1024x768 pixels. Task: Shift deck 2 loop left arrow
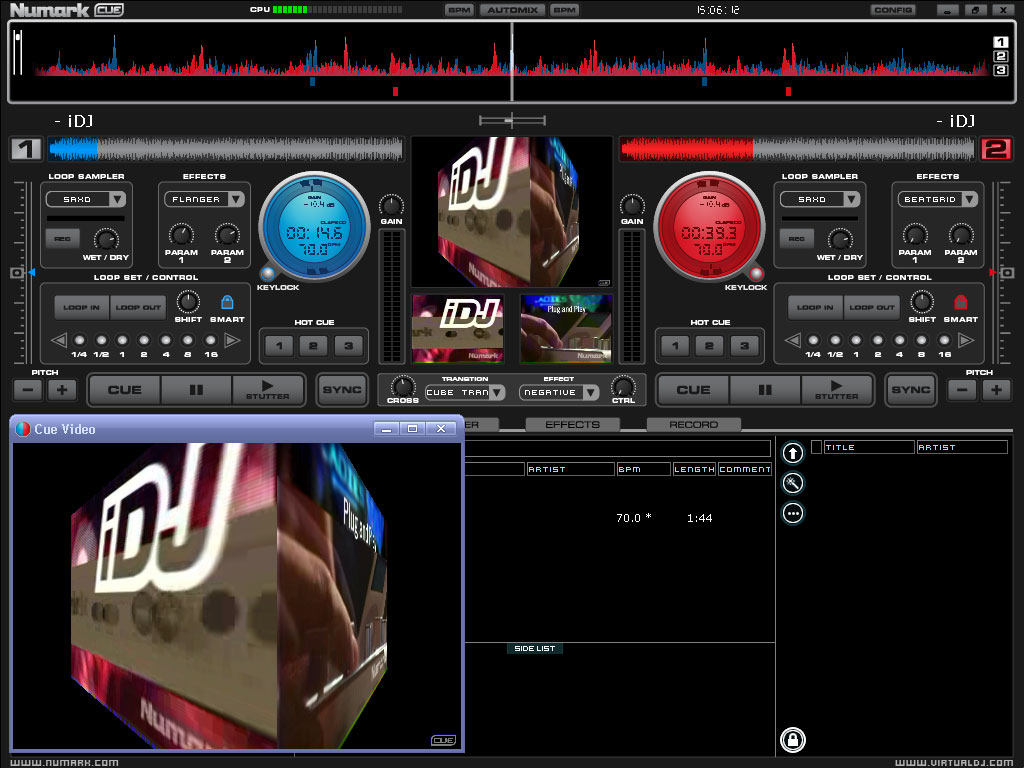click(x=792, y=340)
